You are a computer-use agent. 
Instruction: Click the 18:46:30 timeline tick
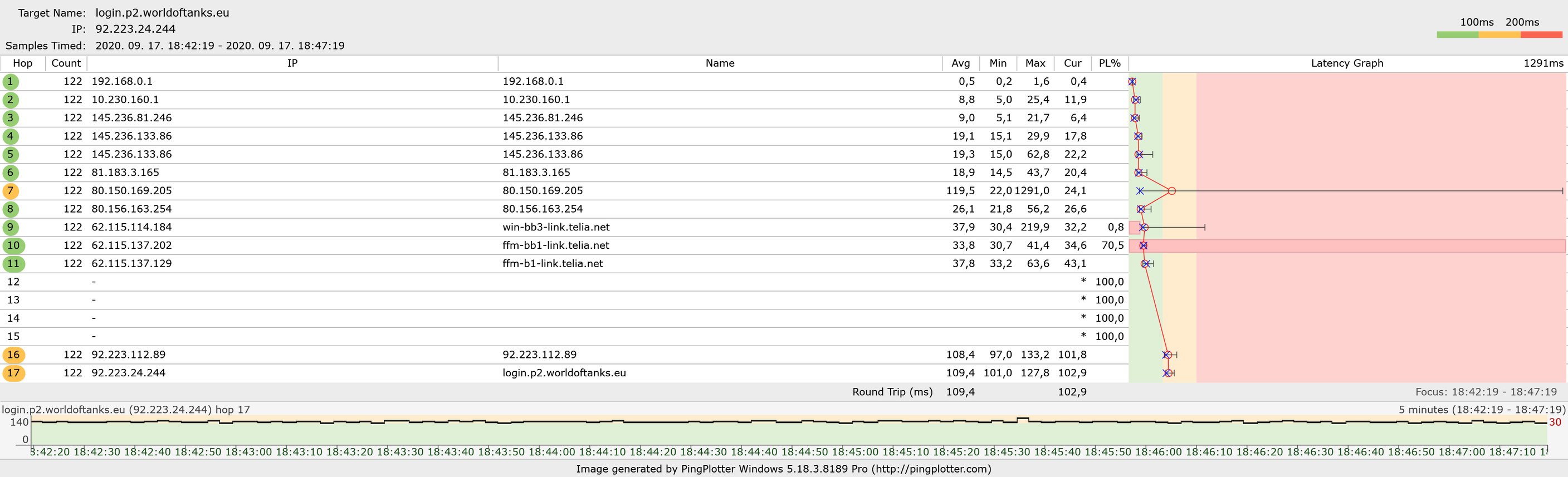[x=1311, y=452]
